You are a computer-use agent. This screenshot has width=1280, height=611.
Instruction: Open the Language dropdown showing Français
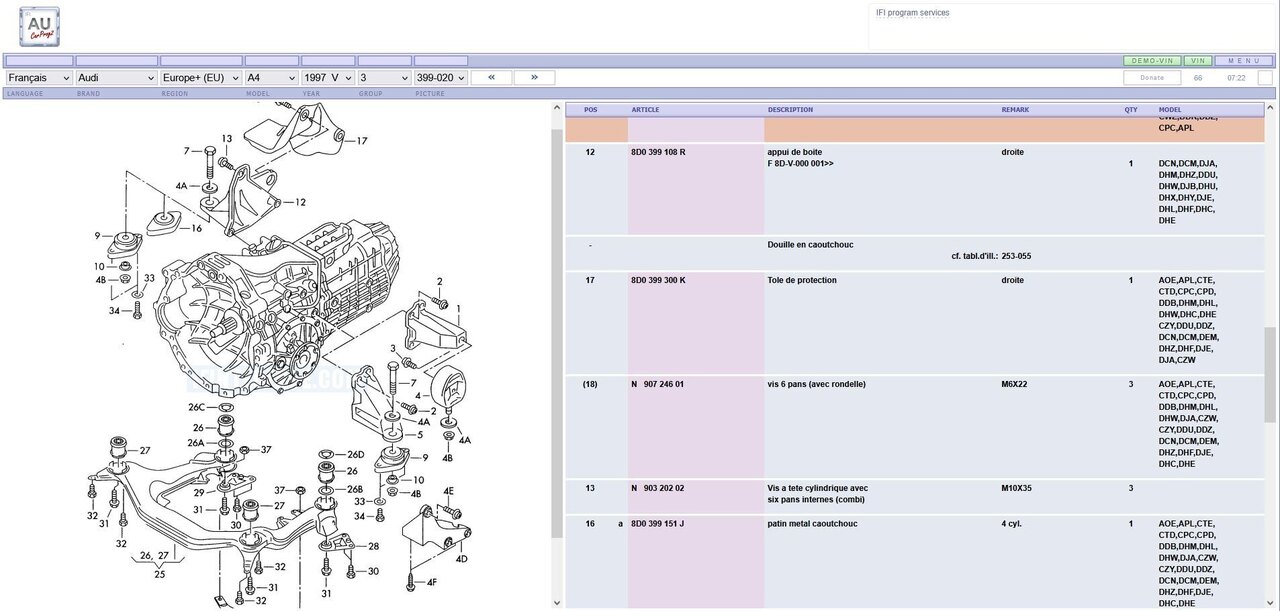[39, 77]
